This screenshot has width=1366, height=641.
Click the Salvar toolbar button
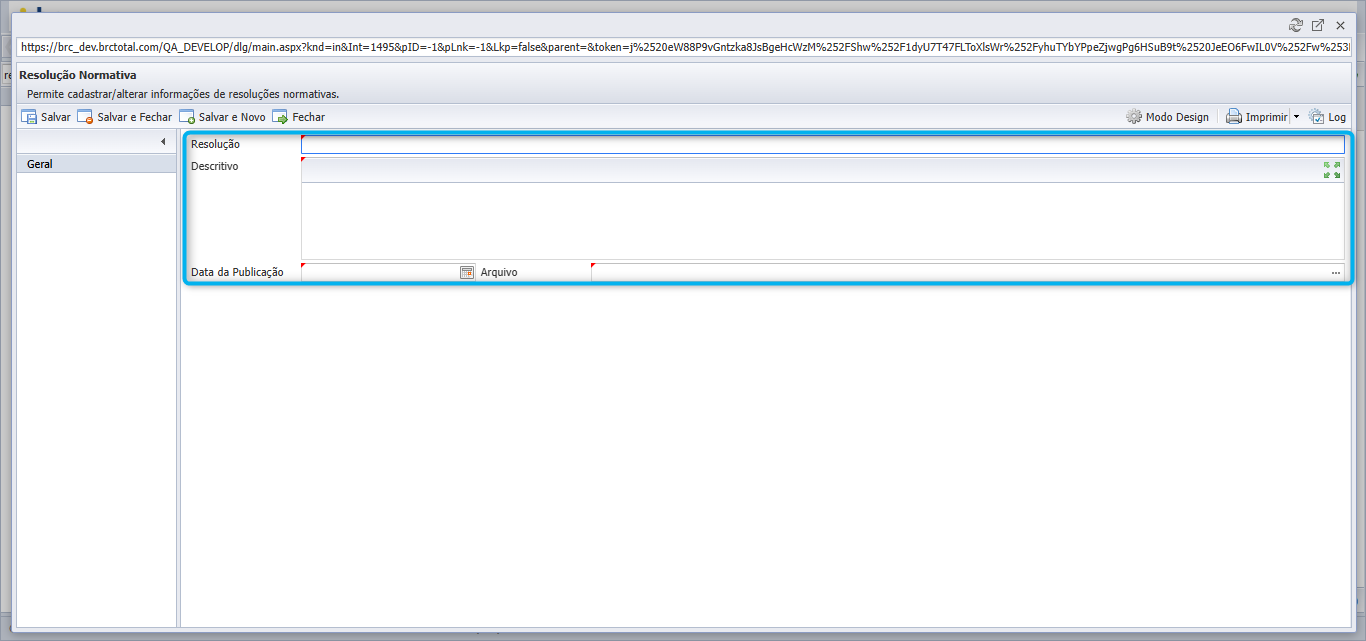46,117
